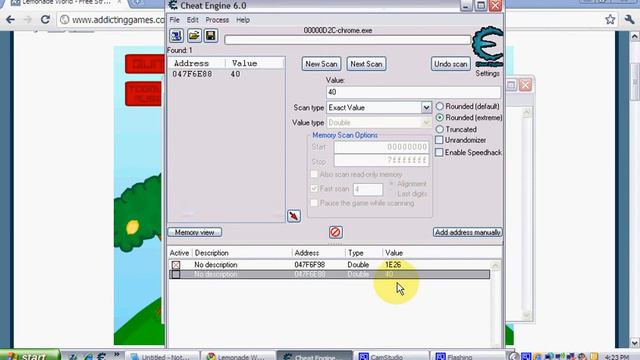Toggle Active box of the highlighted row
Screen dimensions: 640x360
176,274
